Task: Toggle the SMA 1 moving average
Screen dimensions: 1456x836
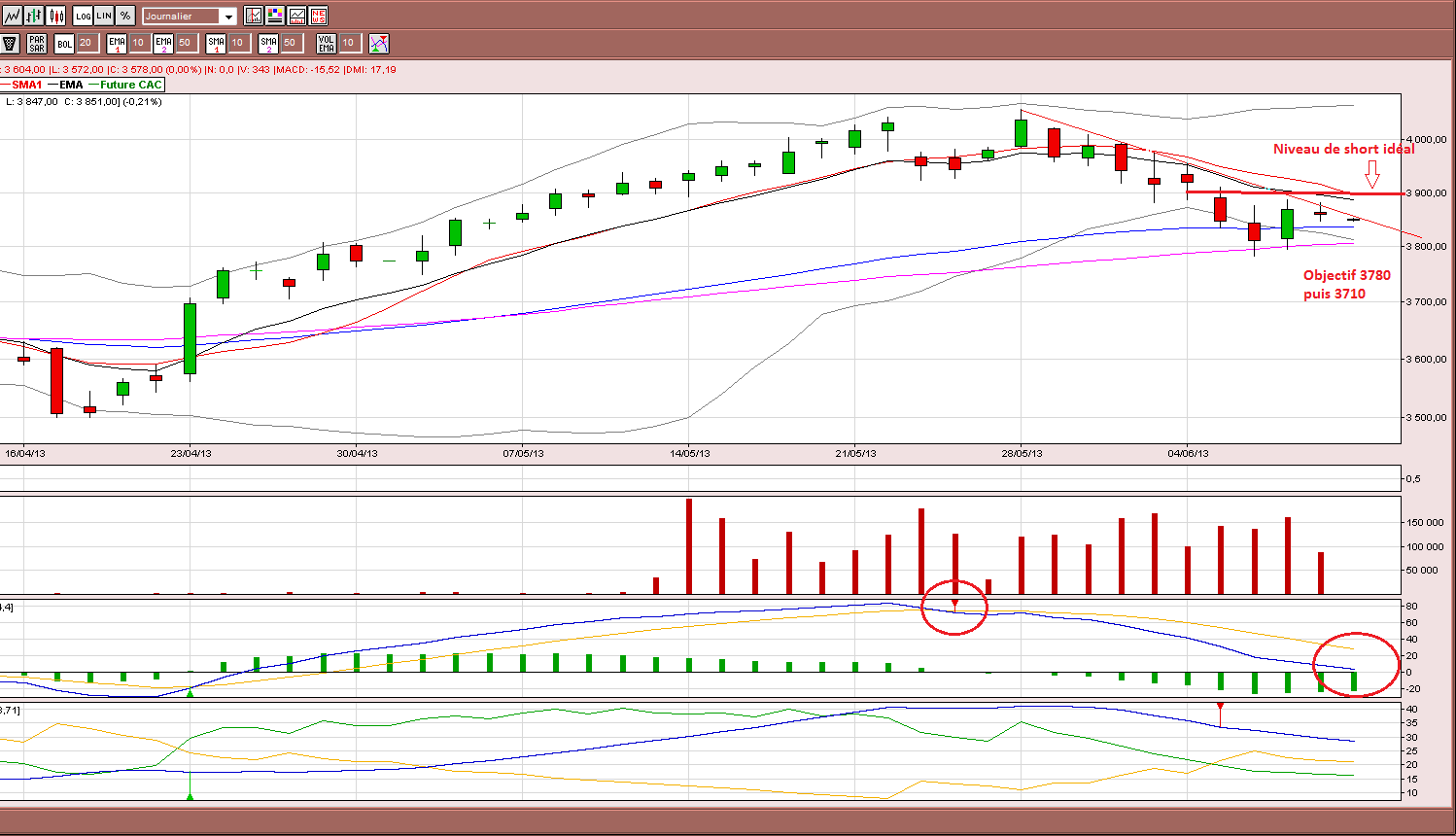Action: [216, 43]
